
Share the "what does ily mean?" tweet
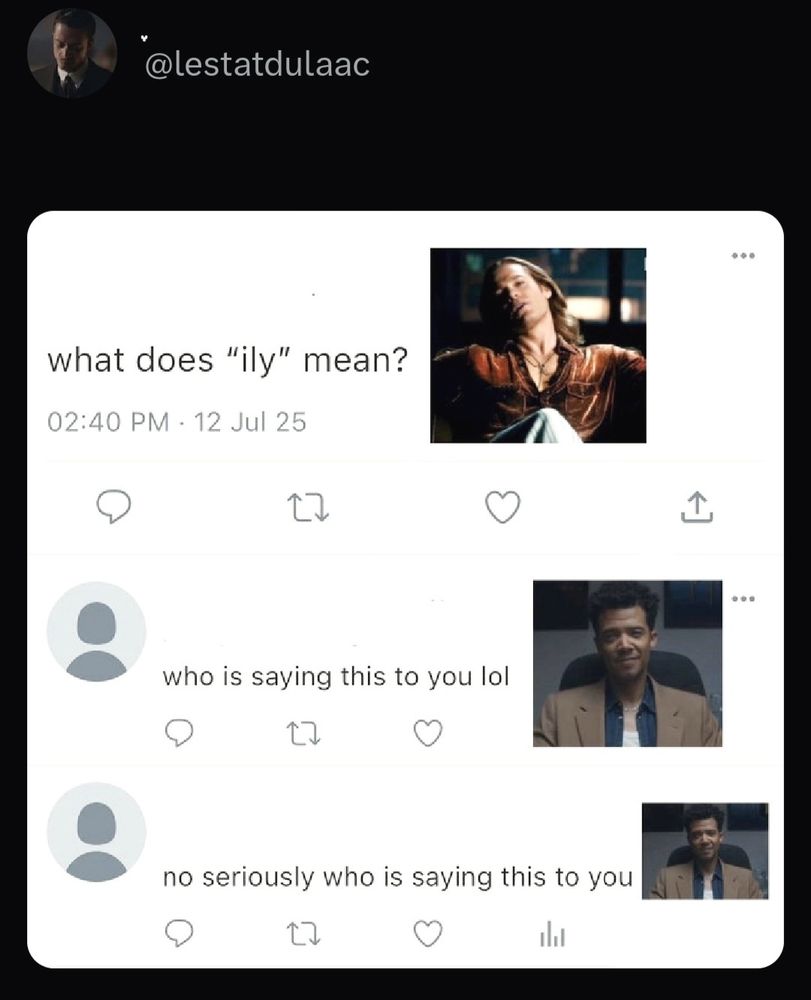[697, 507]
